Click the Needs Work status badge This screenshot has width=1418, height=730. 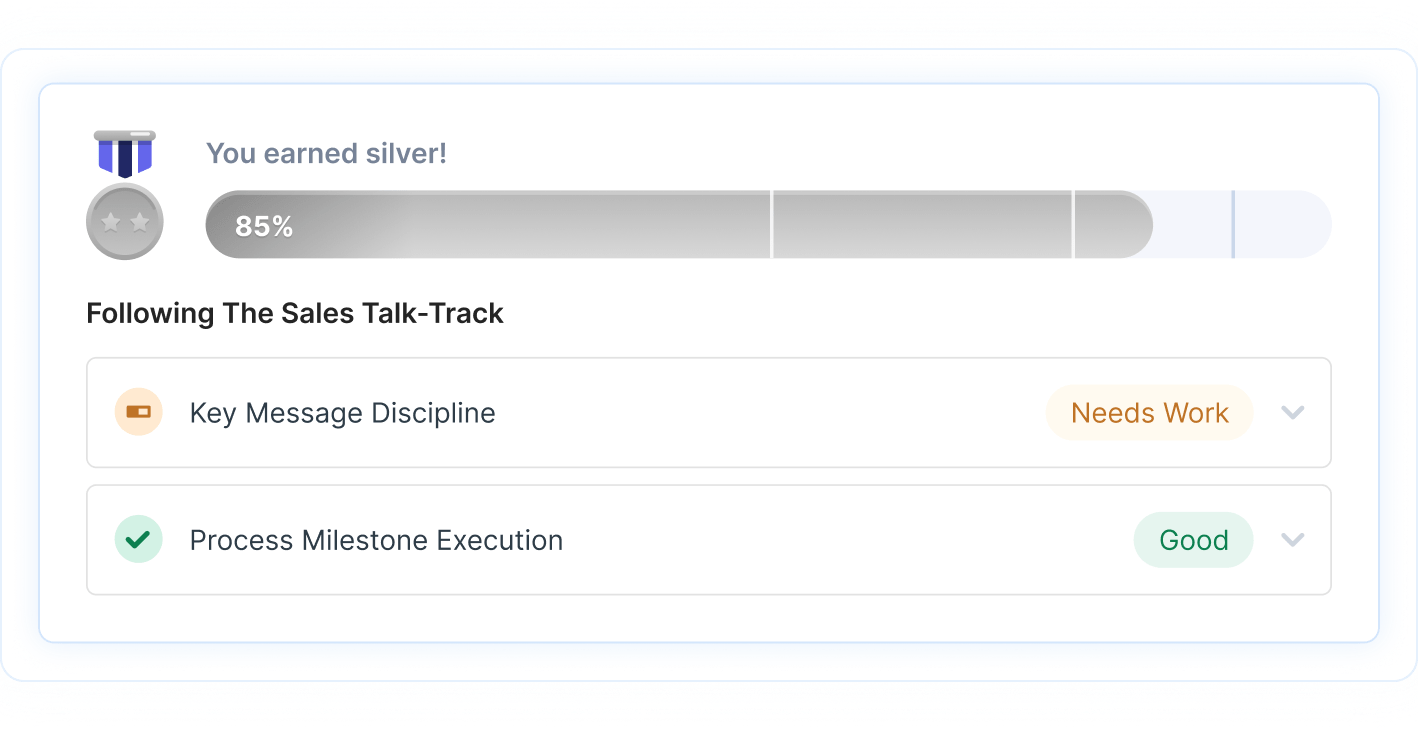(x=1149, y=412)
